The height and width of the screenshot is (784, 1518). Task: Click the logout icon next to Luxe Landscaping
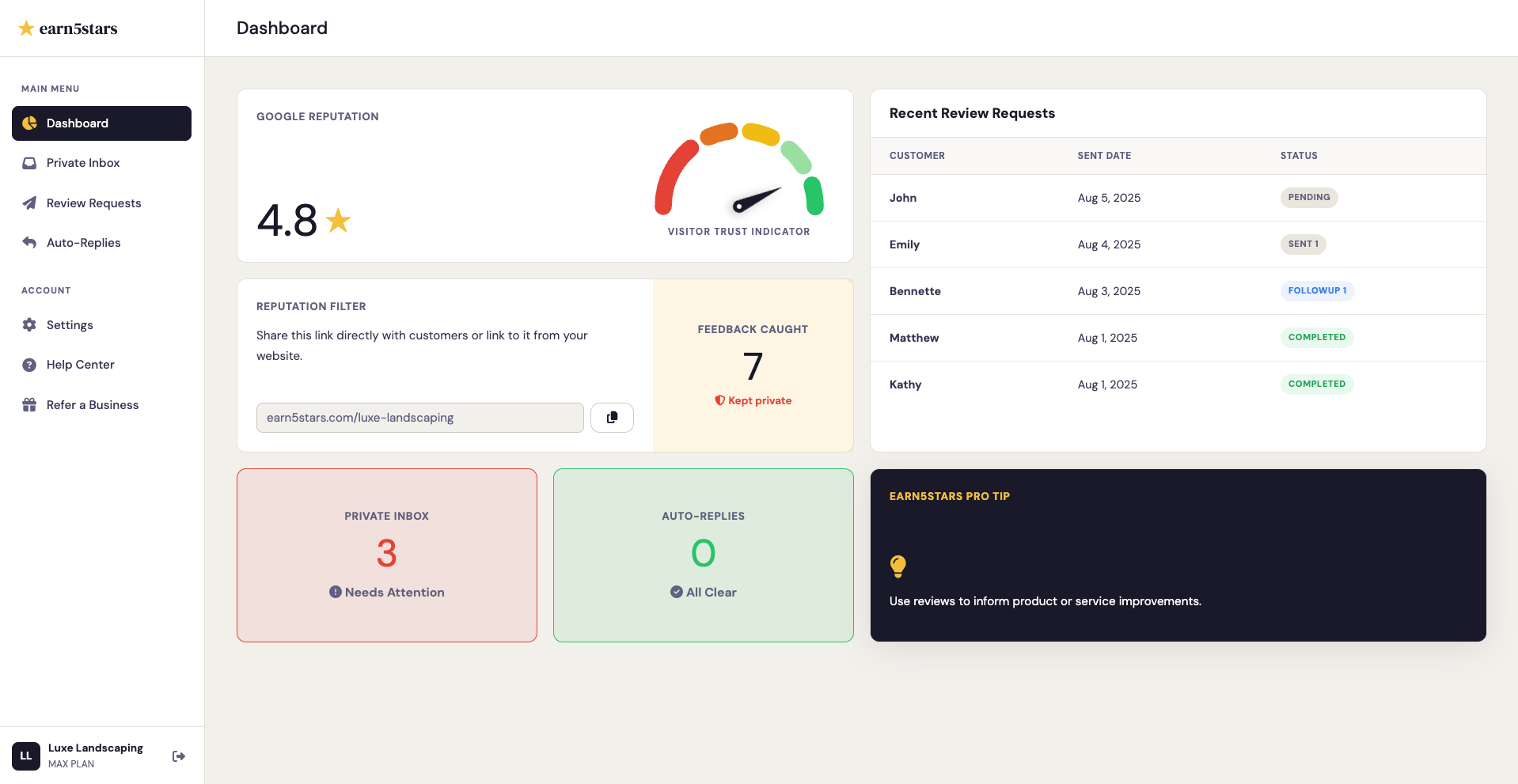(179, 756)
